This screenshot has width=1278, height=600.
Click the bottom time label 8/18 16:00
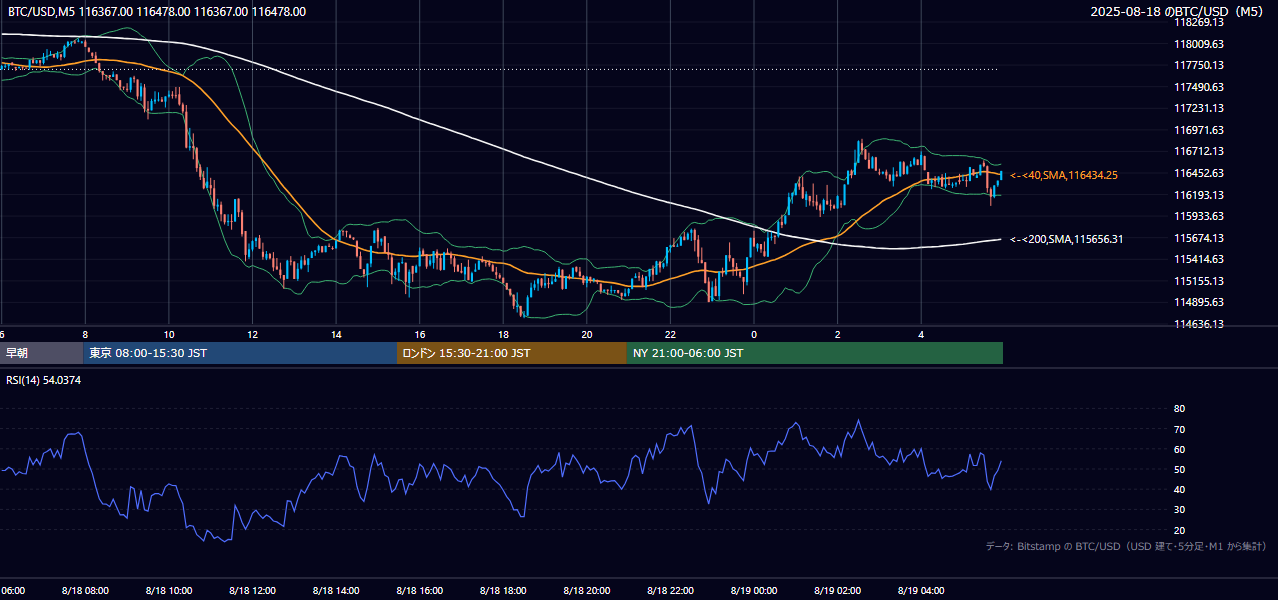pyautogui.click(x=420, y=590)
